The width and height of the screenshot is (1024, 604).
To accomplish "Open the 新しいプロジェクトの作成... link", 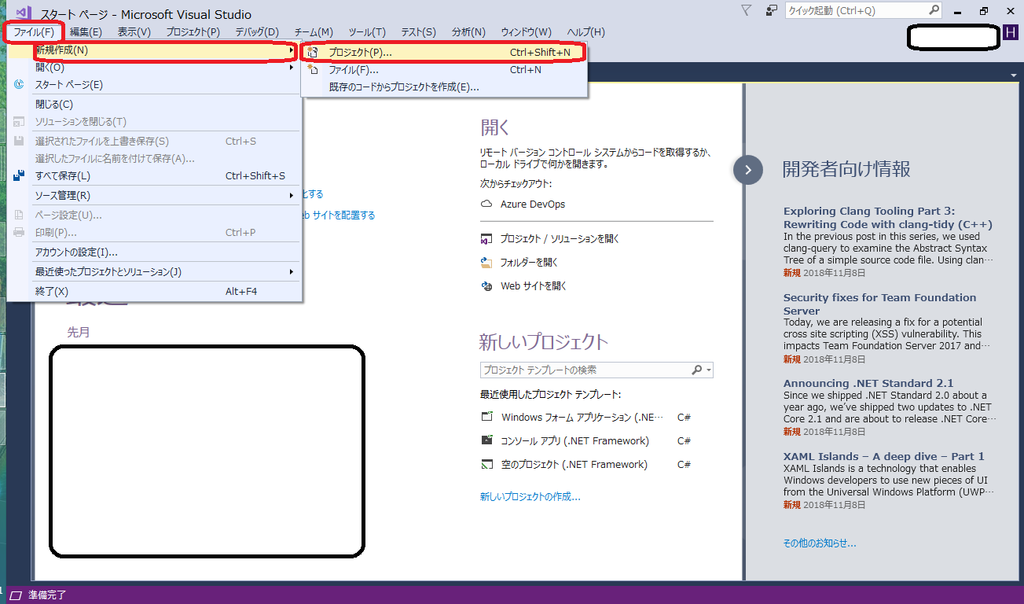I will [x=530, y=497].
